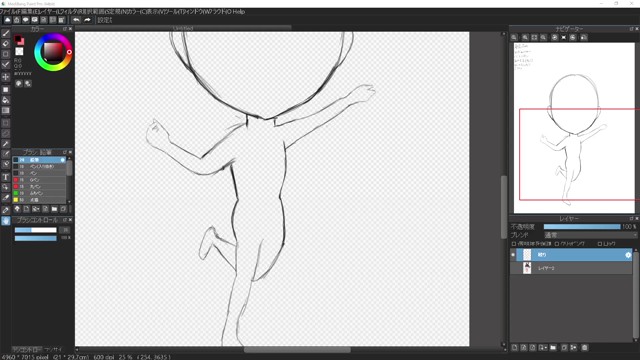This screenshot has width=640, height=360.
Task: Select the Hand pan tool
Action: tap(6, 221)
